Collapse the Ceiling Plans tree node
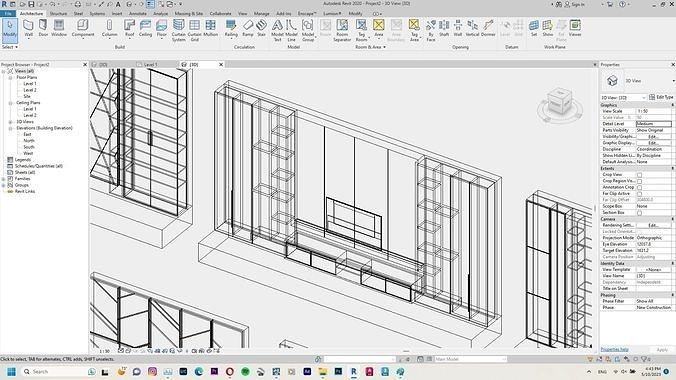Image resolution: width=676 pixels, height=380 pixels. pos(11,103)
